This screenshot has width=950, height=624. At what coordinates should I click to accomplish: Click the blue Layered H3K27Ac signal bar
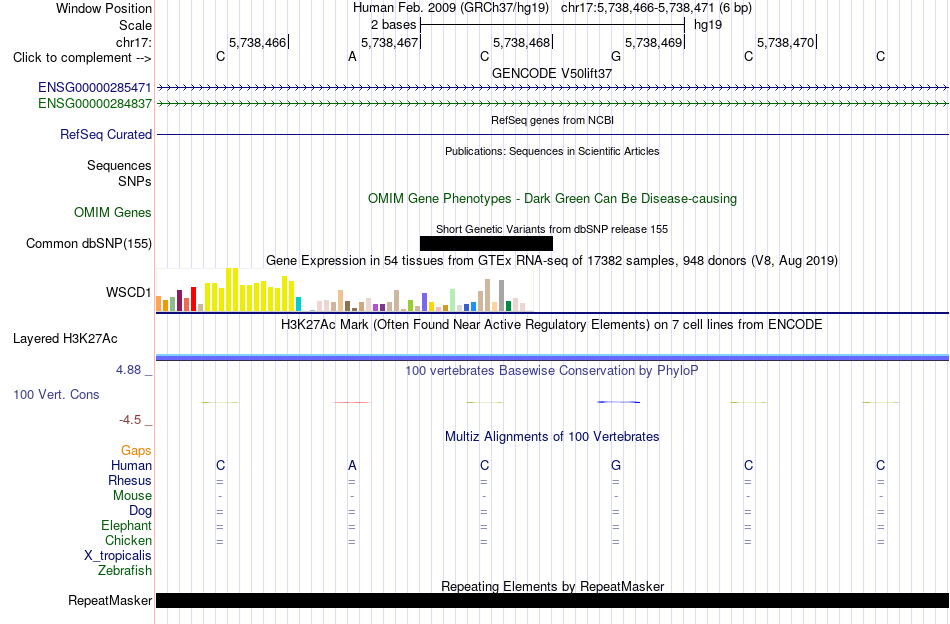click(552, 358)
